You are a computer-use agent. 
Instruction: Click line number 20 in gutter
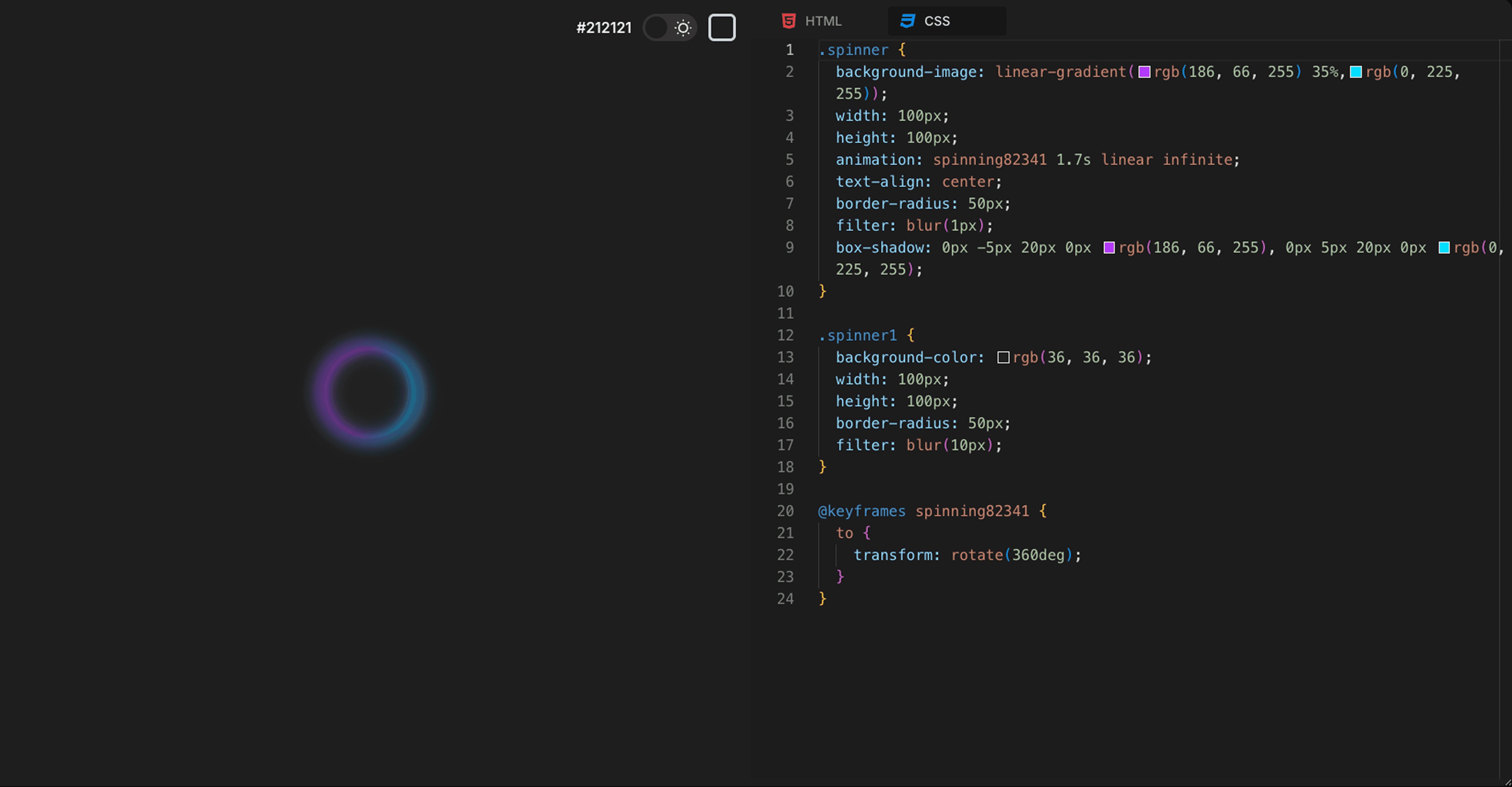click(x=785, y=511)
